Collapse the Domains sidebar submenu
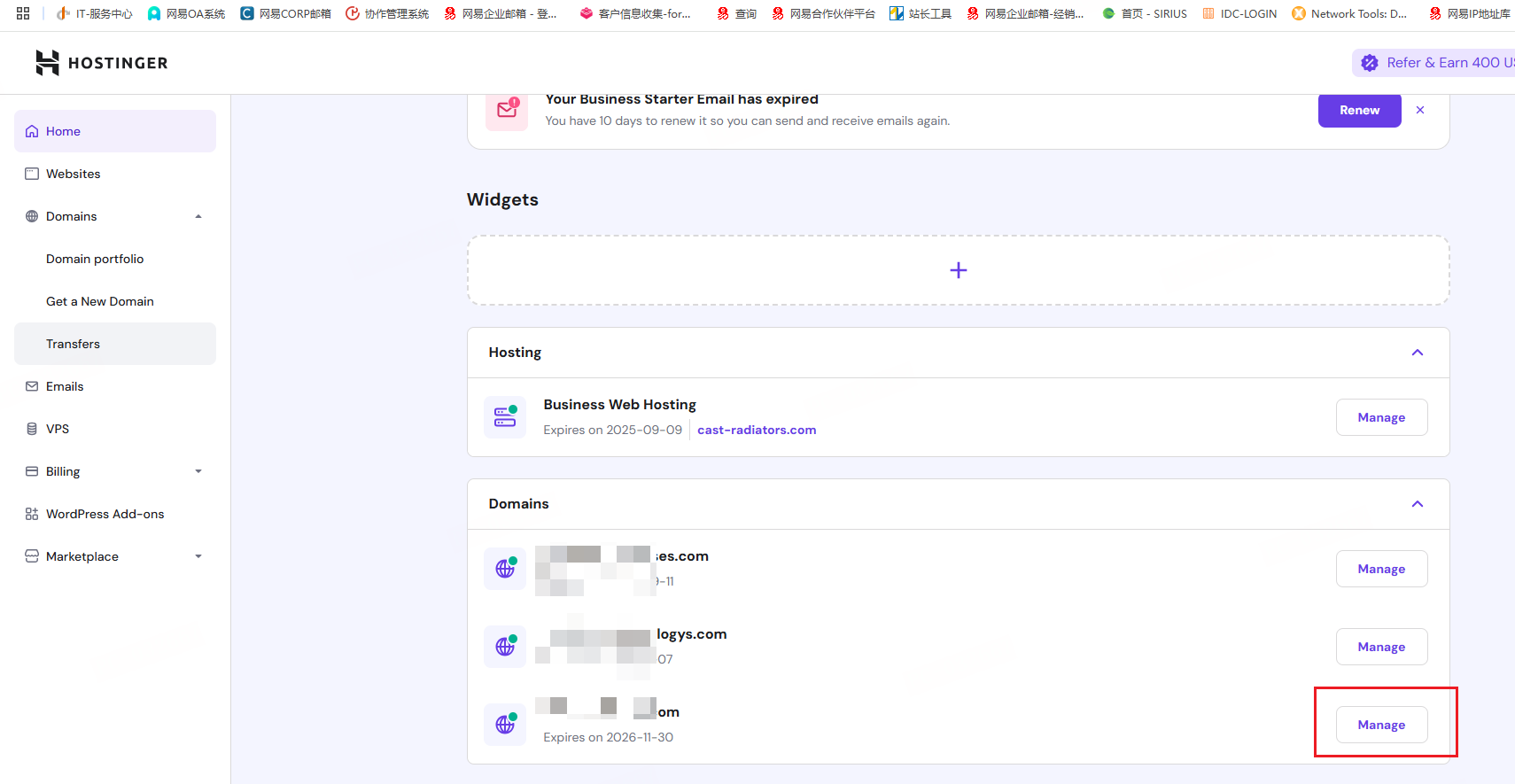This screenshot has width=1515, height=784. point(198,216)
